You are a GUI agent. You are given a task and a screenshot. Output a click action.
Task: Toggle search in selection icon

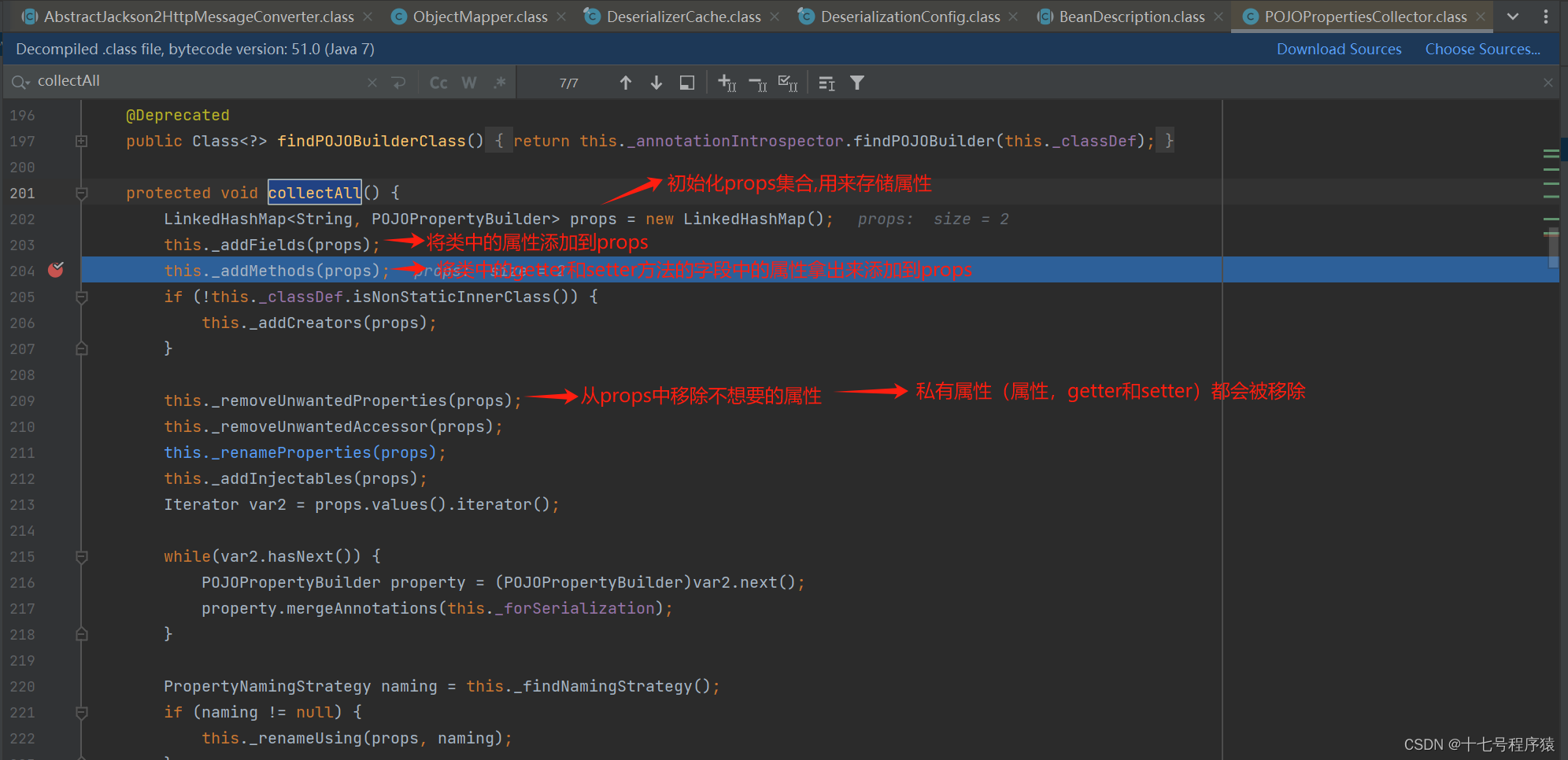(687, 83)
